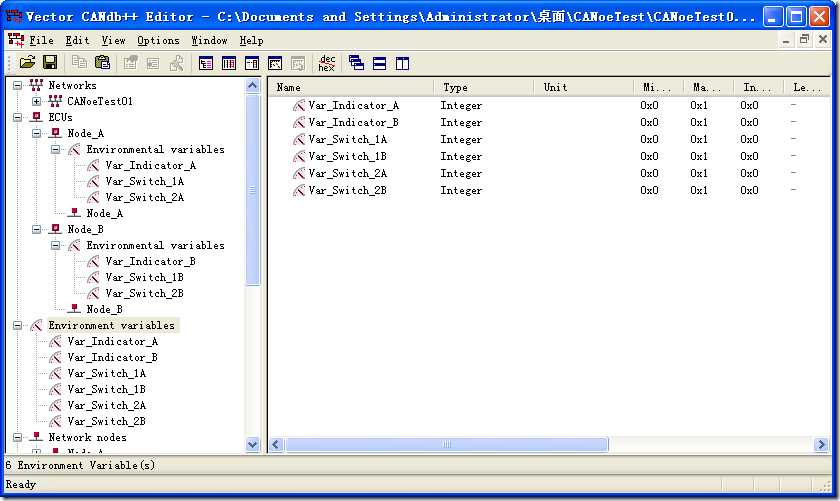The image size is (840, 501).
Task: Collapse the Environment variables root node
Action: click(x=18, y=325)
